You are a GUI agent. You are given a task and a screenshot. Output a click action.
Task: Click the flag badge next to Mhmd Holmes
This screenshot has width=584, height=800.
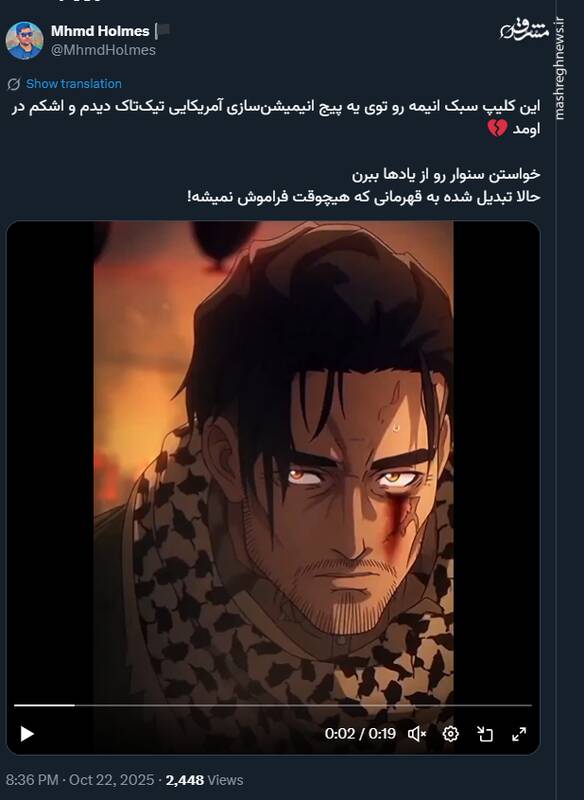(164, 31)
